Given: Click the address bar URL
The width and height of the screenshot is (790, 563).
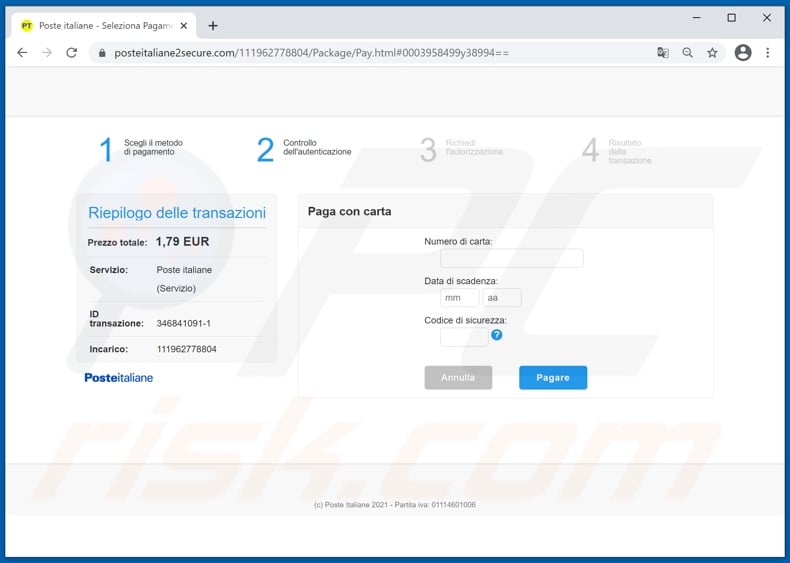Looking at the screenshot, I should 311,53.
